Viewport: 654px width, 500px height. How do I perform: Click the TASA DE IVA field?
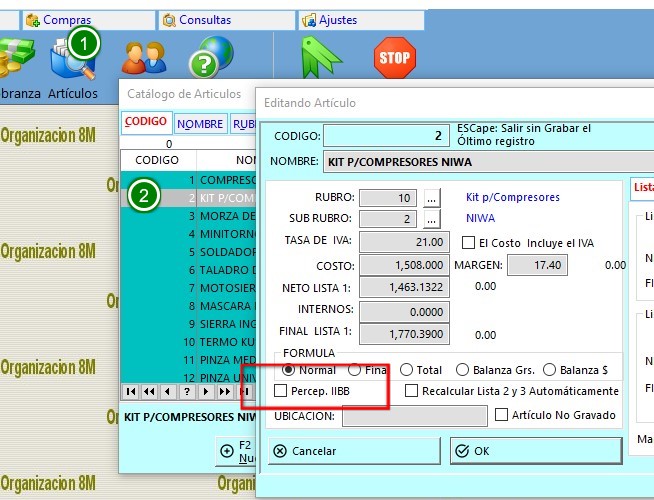(404, 242)
